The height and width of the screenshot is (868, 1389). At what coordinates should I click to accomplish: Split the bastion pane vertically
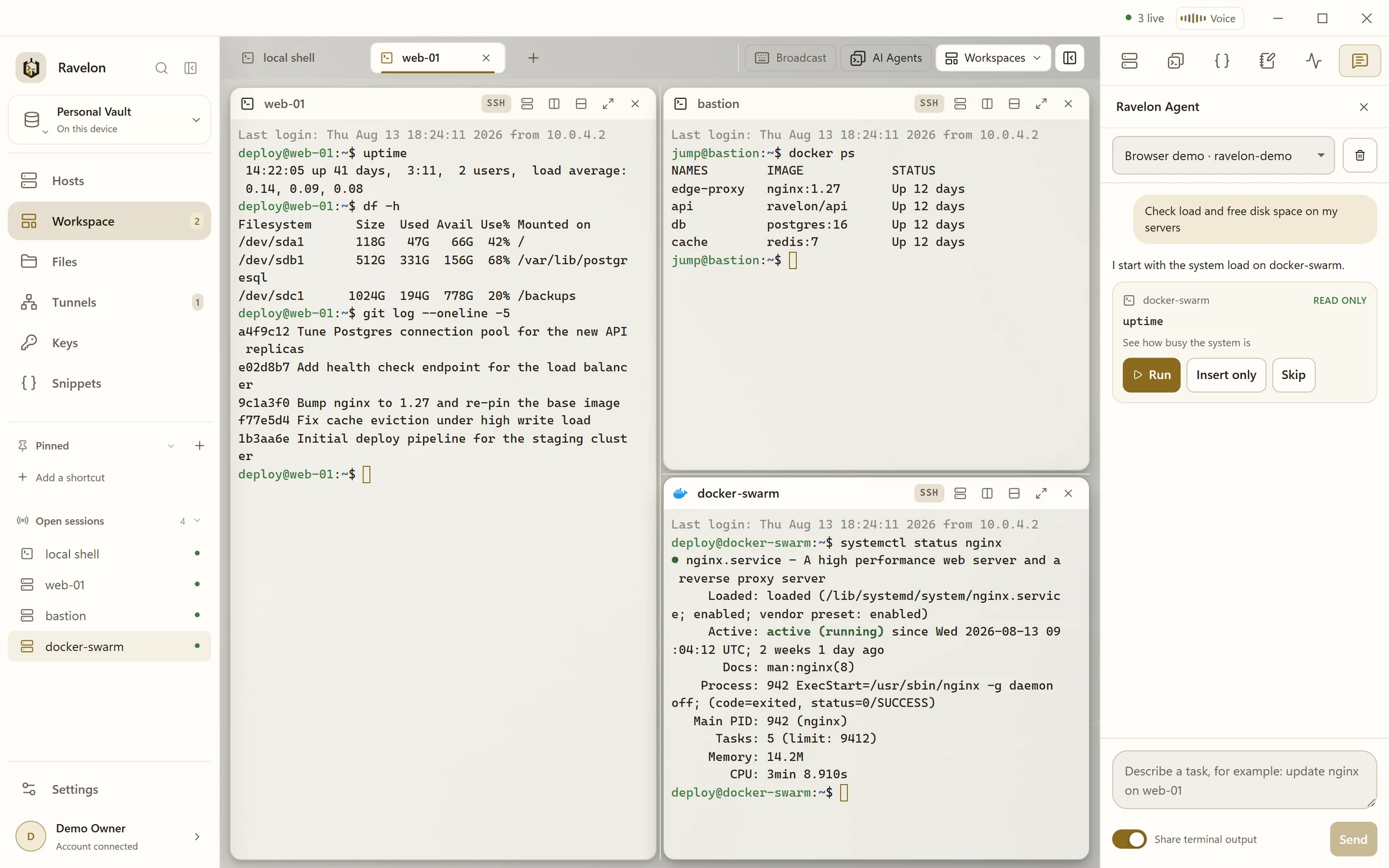coord(987,104)
